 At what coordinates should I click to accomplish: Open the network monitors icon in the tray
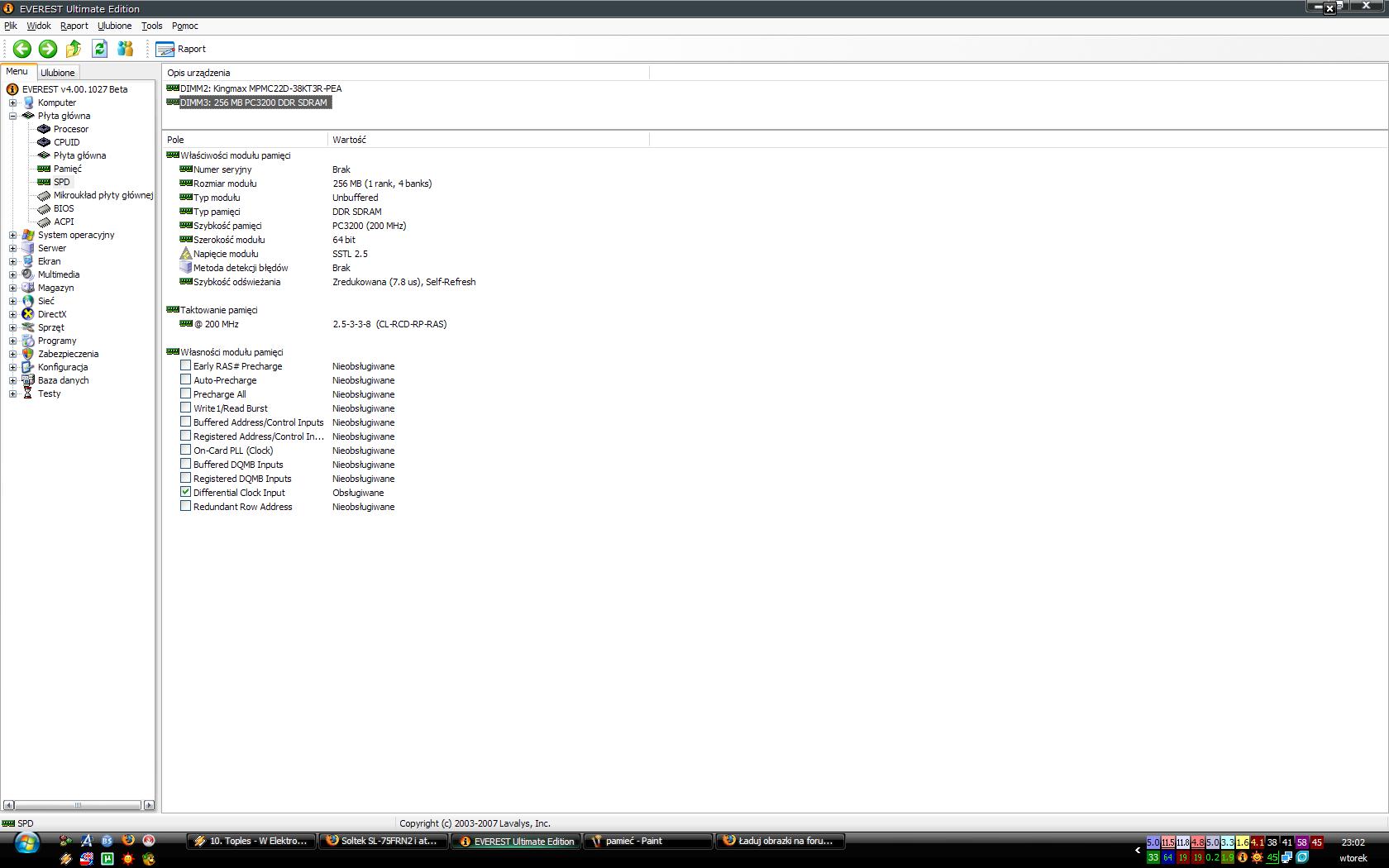click(1286, 857)
